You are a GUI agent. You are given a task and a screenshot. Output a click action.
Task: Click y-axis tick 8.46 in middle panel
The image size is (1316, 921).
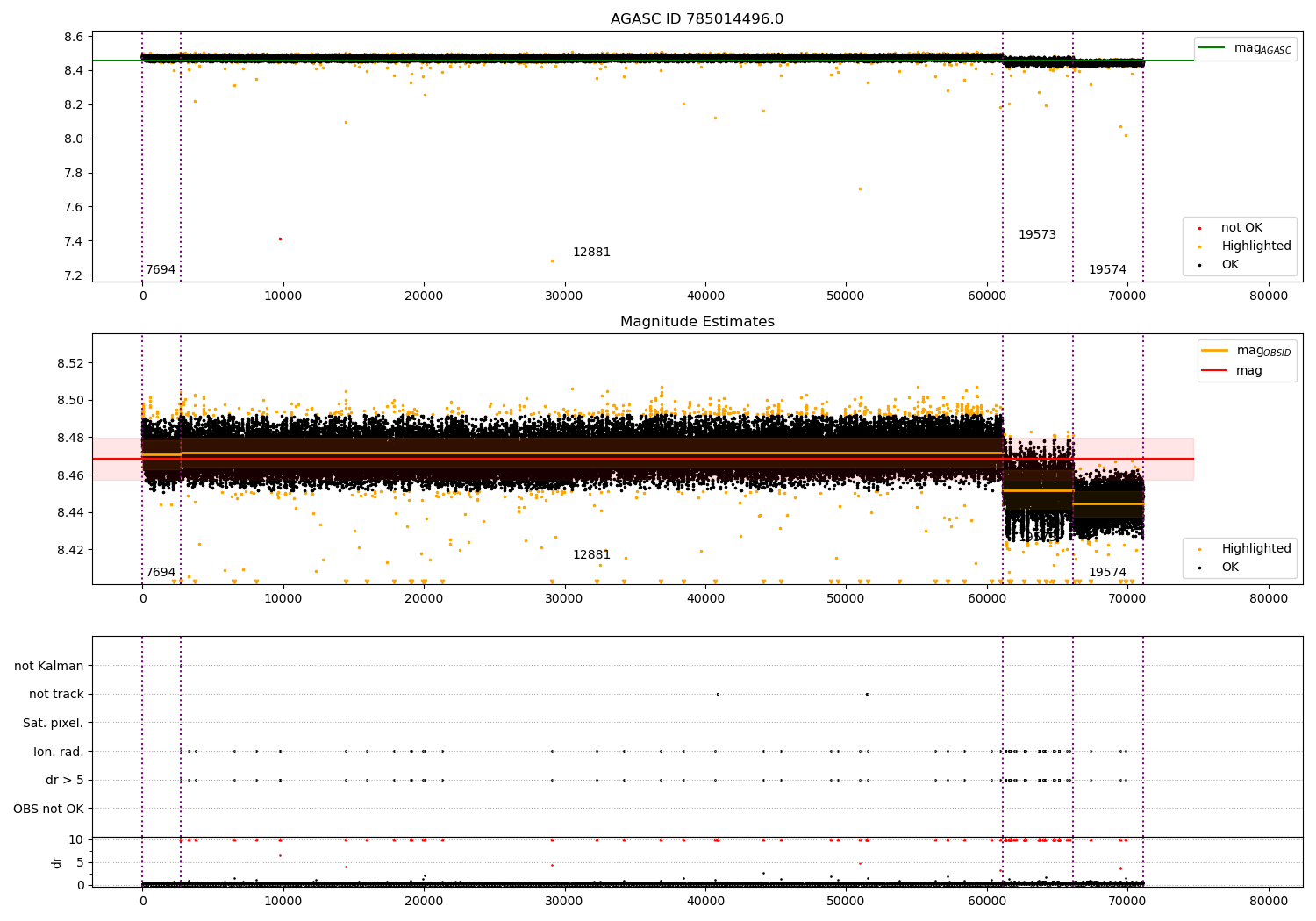click(70, 475)
